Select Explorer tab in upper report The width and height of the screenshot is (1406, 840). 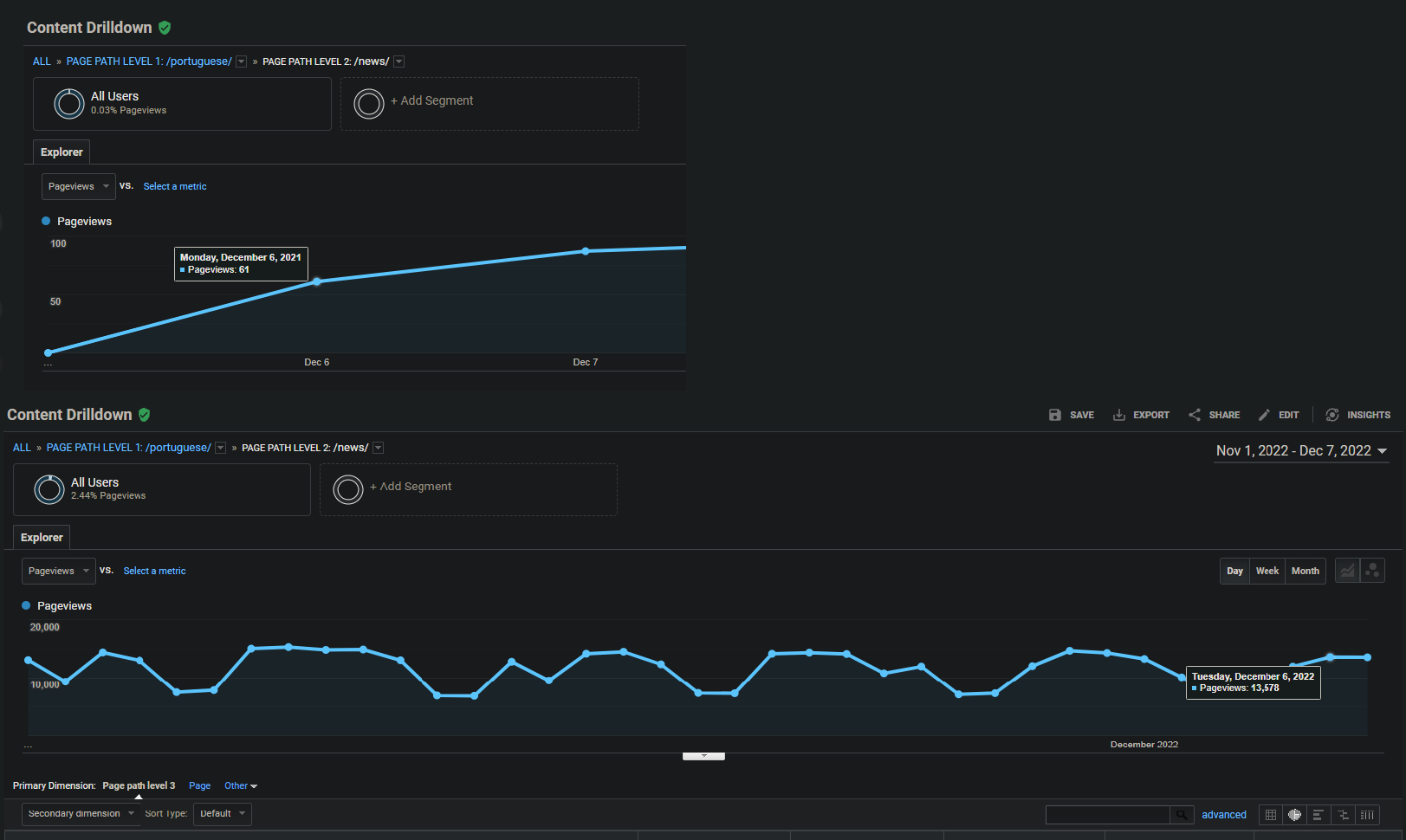pyautogui.click(x=62, y=152)
